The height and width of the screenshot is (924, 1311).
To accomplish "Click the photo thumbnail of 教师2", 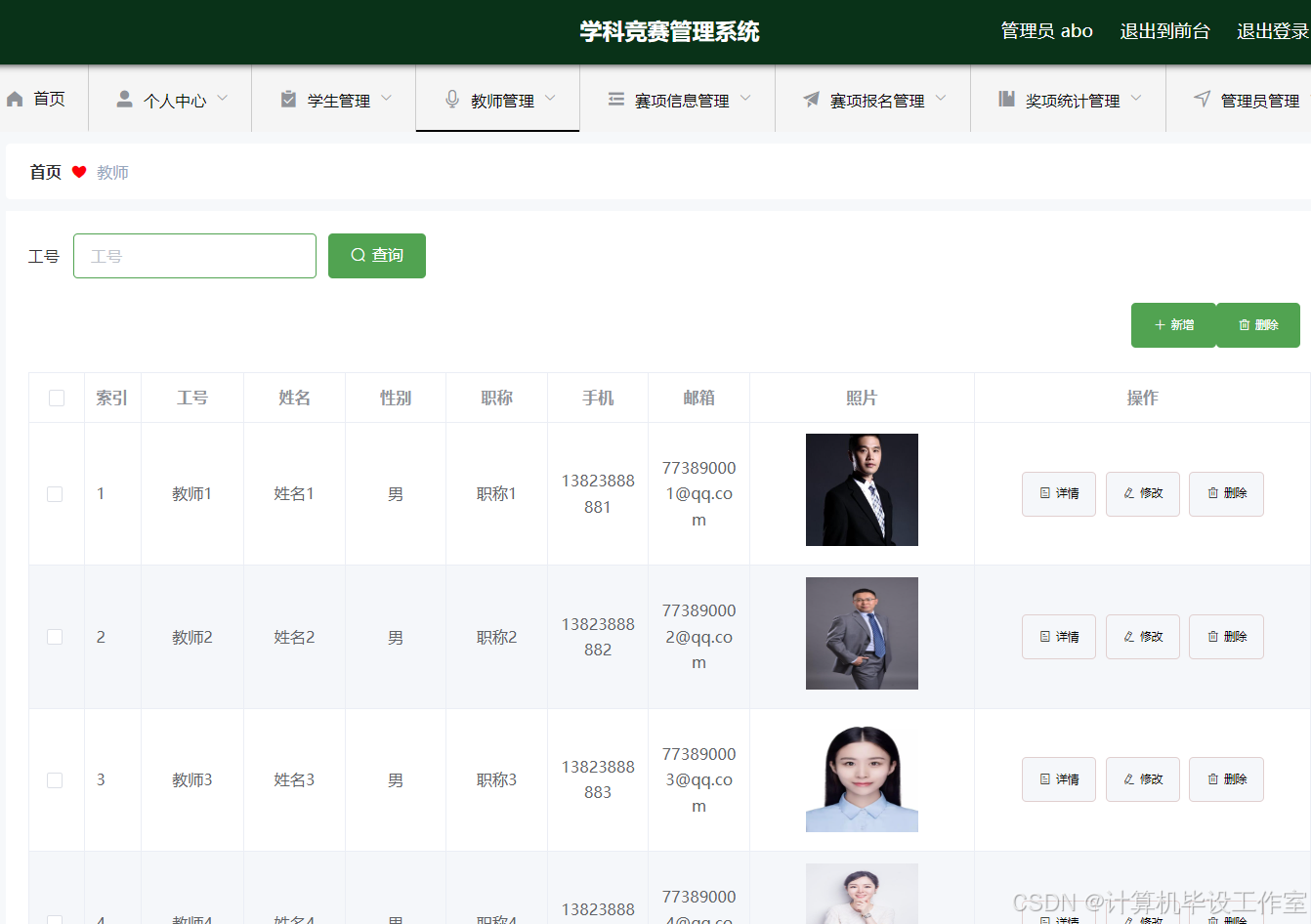I will (x=862, y=633).
